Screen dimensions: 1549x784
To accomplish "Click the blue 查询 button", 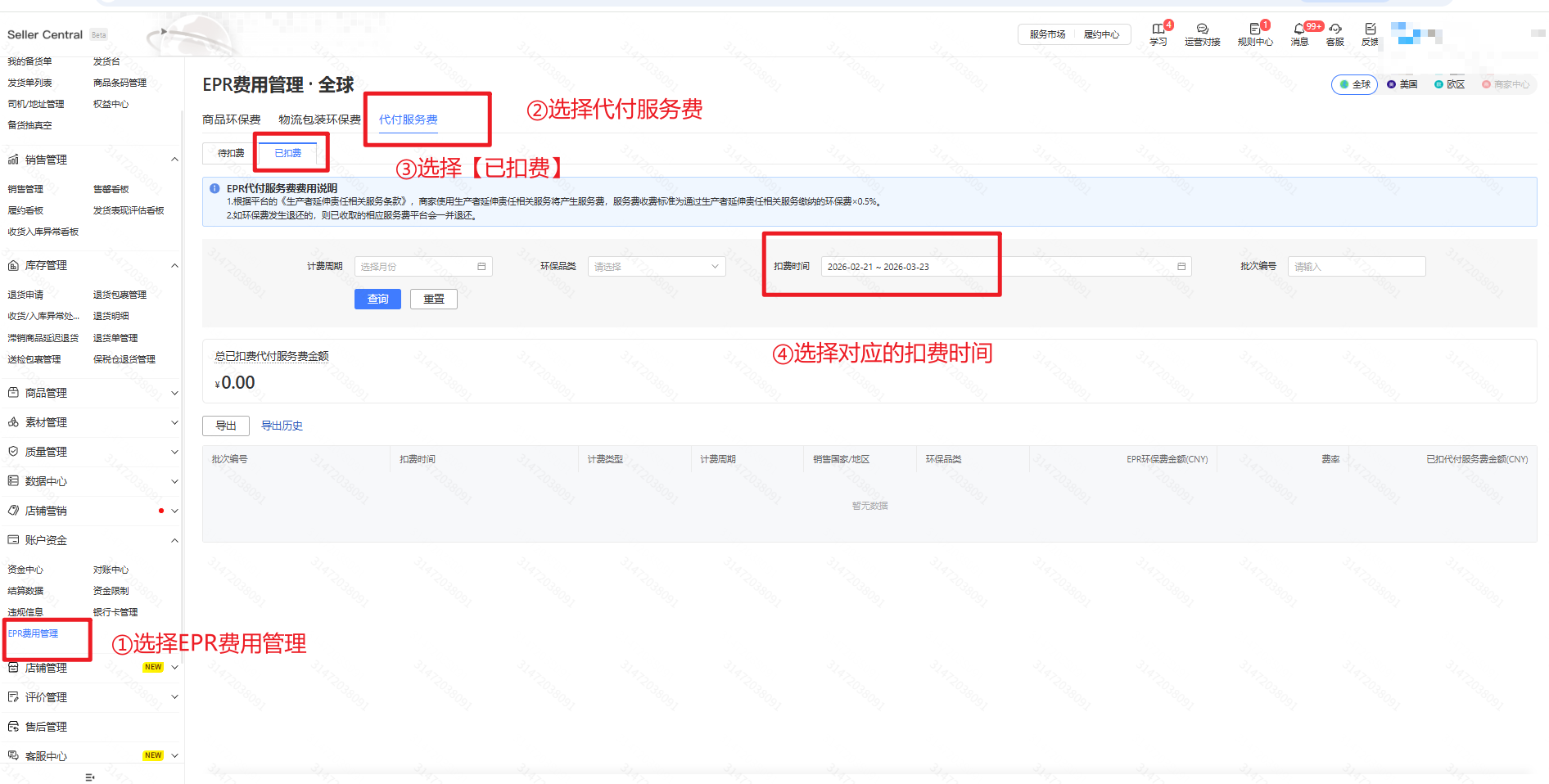I will click(x=377, y=300).
